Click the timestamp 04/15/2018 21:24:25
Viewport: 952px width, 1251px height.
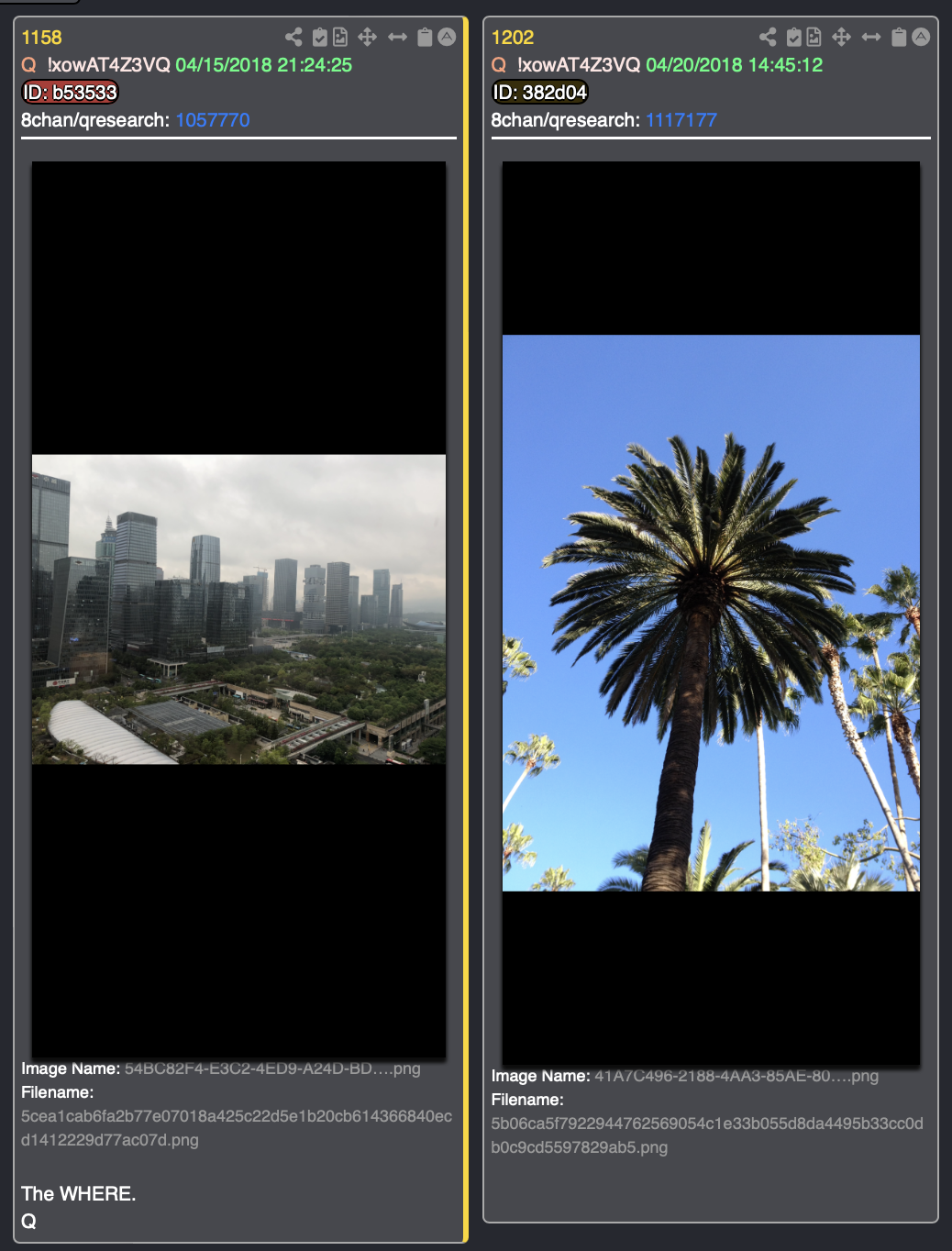(264, 65)
